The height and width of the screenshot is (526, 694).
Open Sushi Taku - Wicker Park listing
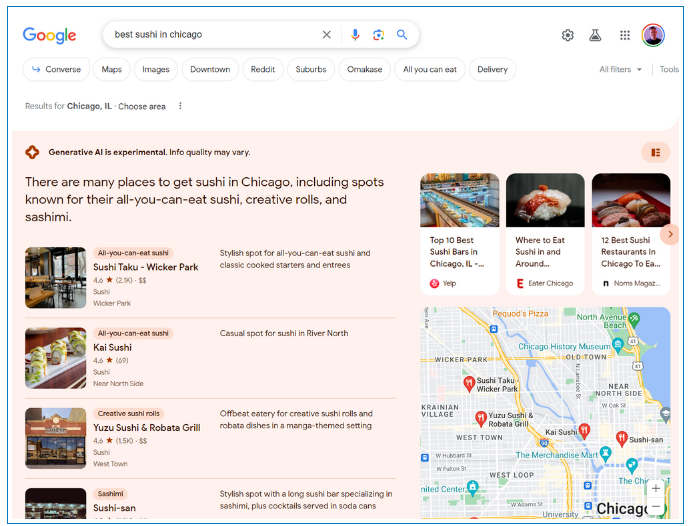point(146,267)
